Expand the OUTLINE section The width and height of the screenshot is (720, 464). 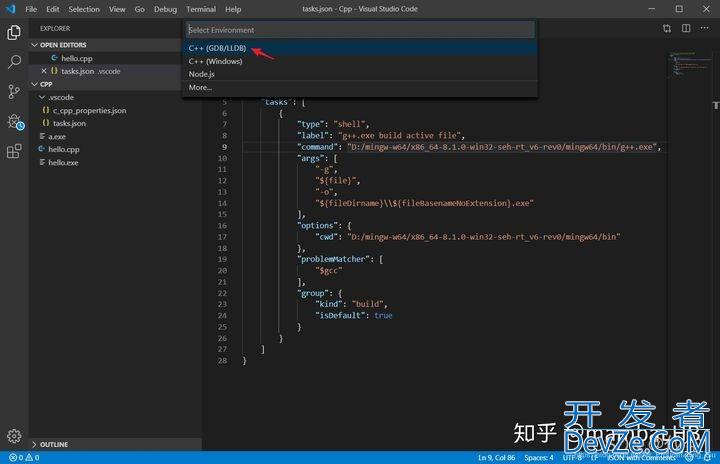pos(34,445)
